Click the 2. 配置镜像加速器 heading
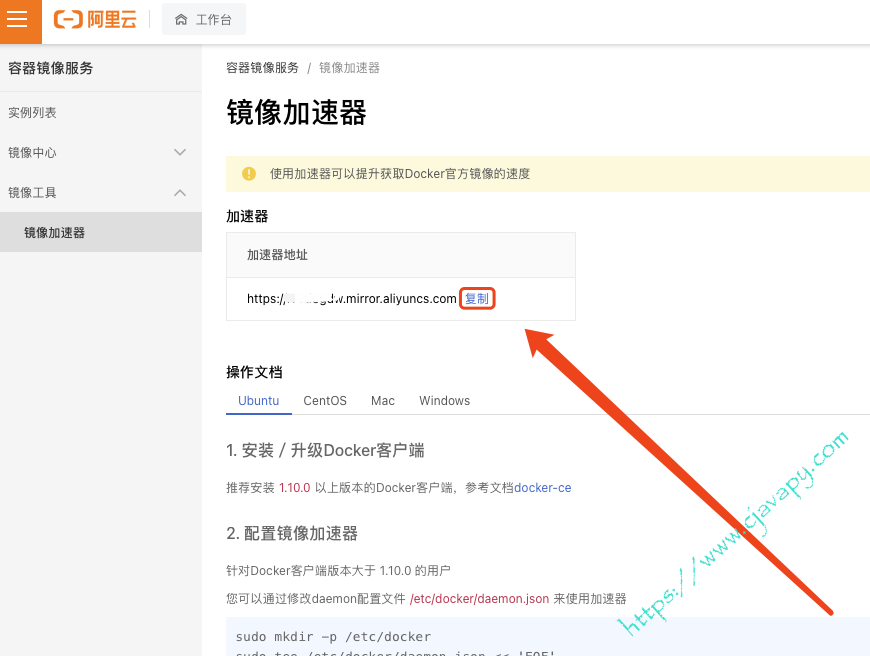The width and height of the screenshot is (870, 656). [292, 533]
